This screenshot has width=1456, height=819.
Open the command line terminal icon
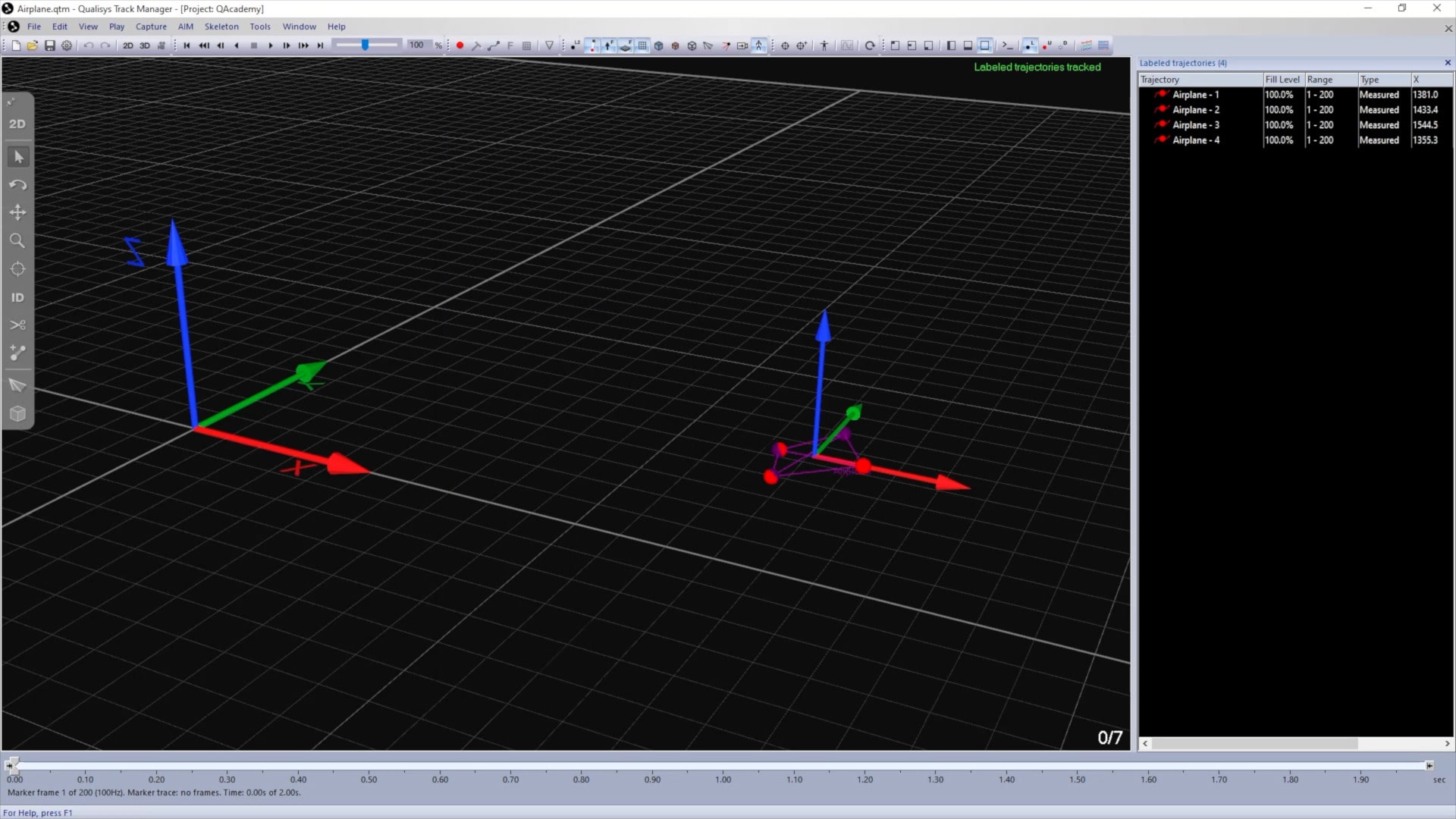tap(1008, 45)
